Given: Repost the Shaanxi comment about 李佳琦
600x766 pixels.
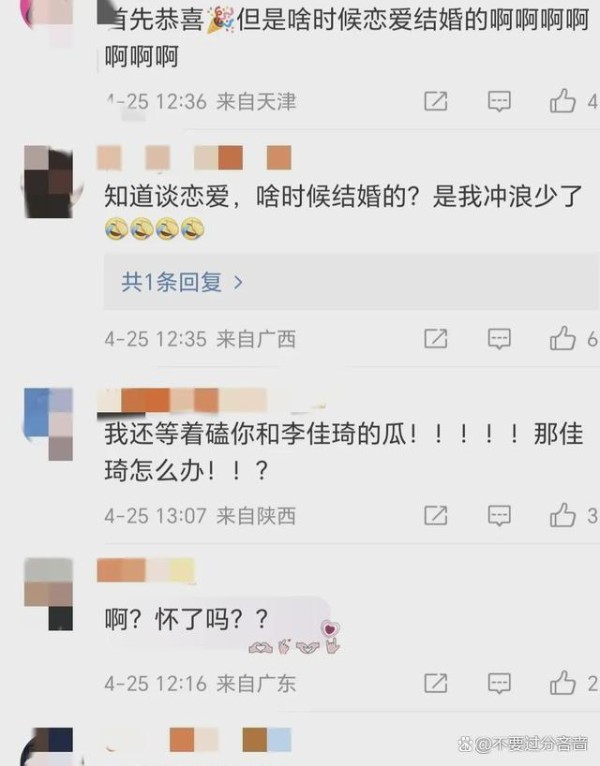Looking at the screenshot, I should [435, 515].
